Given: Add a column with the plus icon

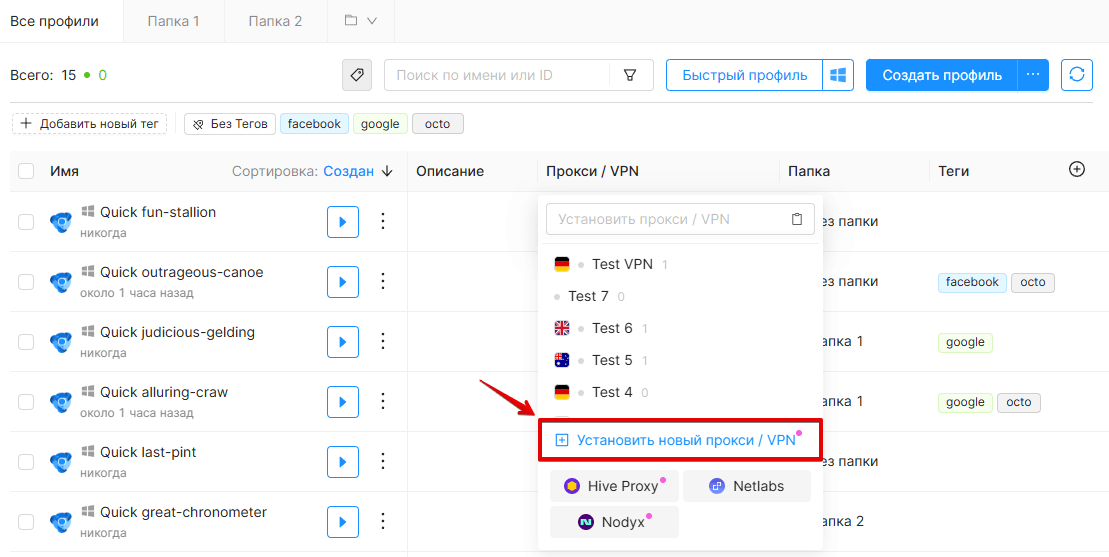Looking at the screenshot, I should coord(1076,170).
